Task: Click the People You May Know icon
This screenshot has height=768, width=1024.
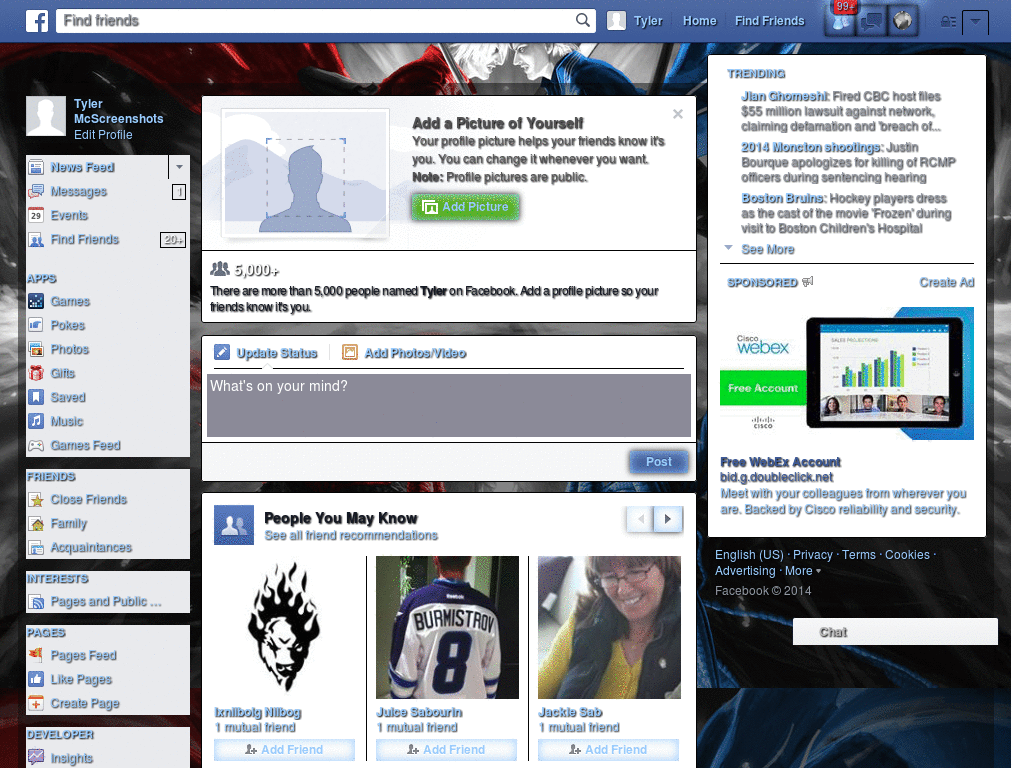Action: click(x=234, y=525)
